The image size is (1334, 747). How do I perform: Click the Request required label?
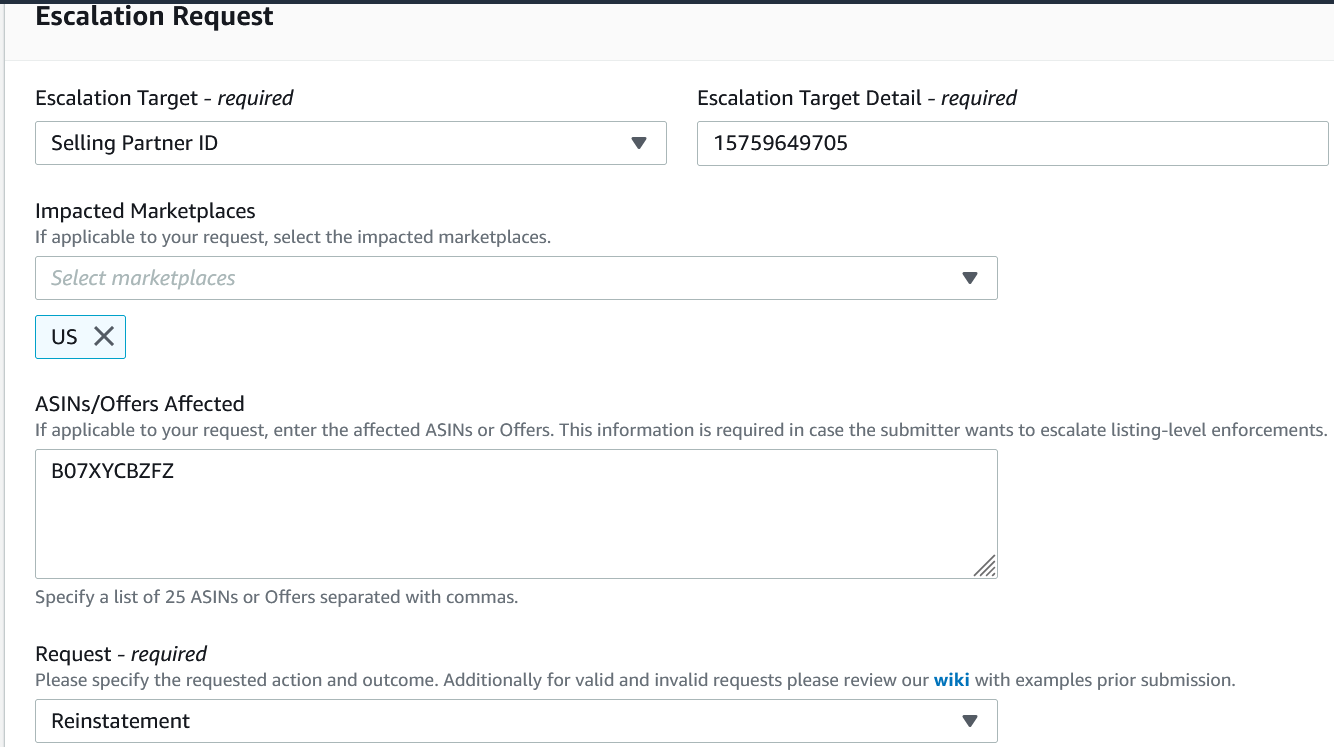121,654
